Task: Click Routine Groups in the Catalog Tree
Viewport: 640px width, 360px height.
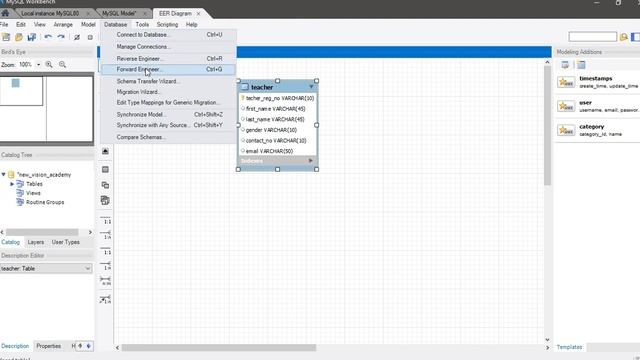Action: (x=45, y=202)
